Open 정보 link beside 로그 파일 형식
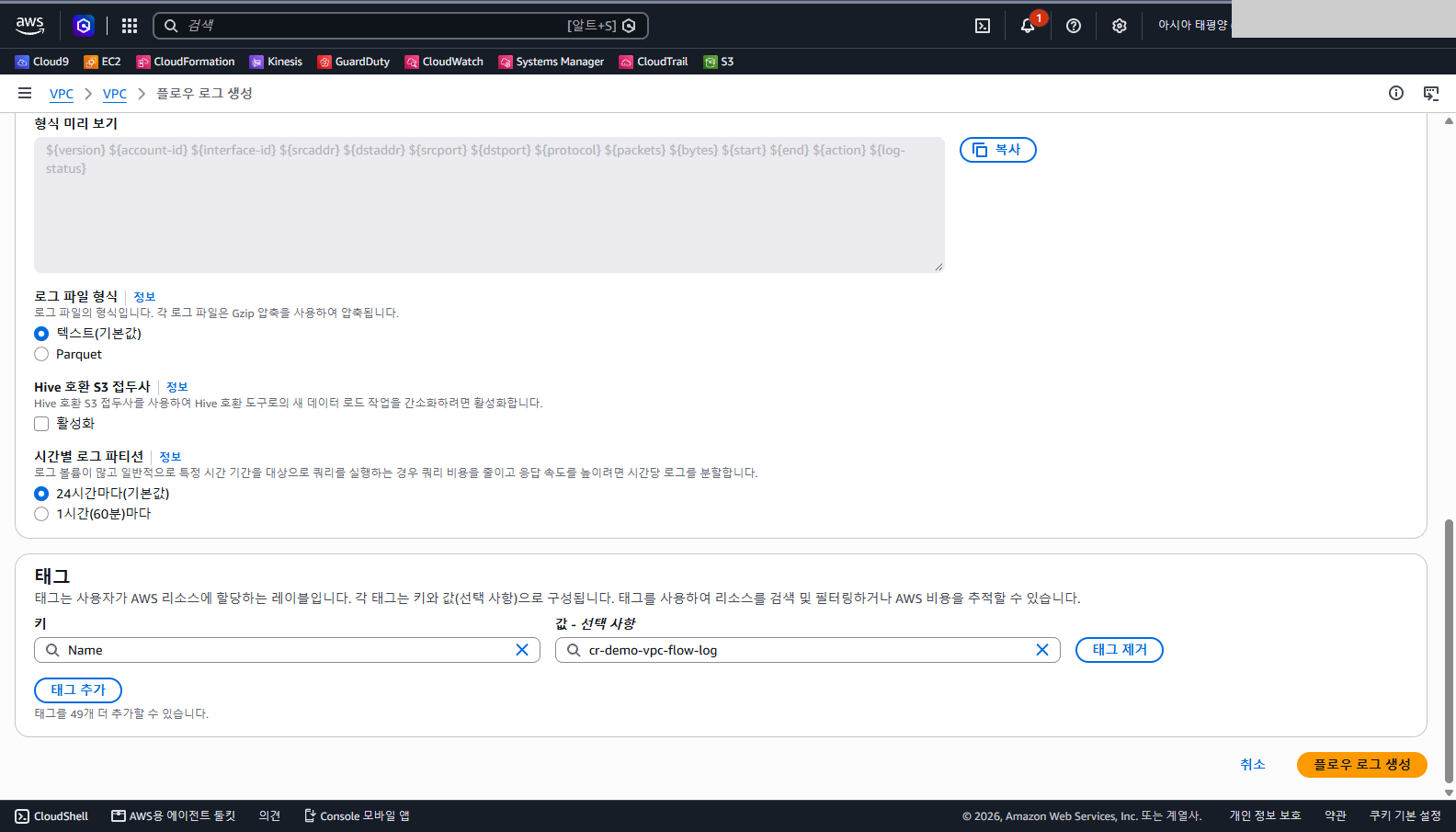This screenshot has width=1456, height=832. pos(144,297)
